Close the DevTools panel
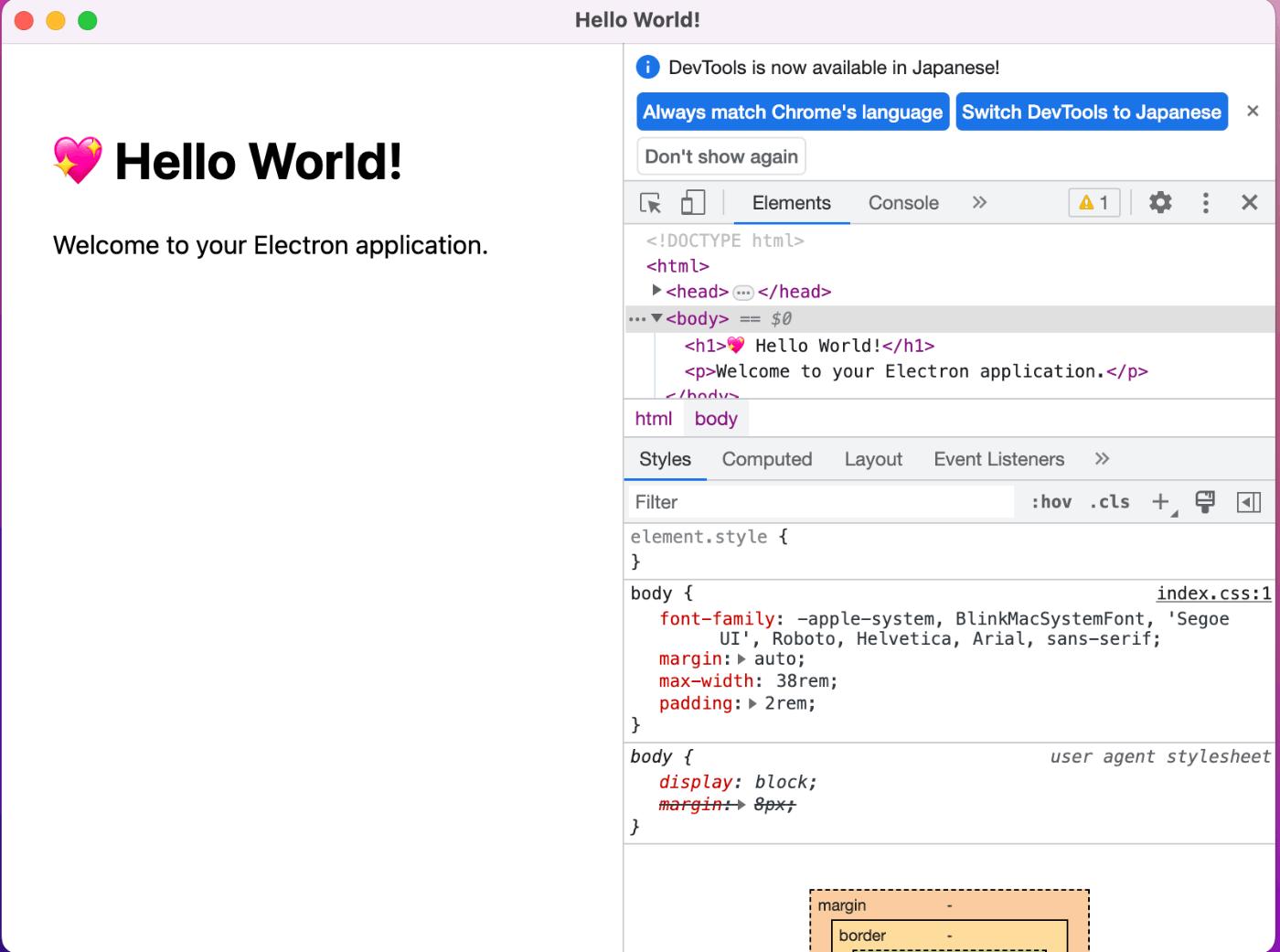The image size is (1280, 952). (x=1249, y=203)
